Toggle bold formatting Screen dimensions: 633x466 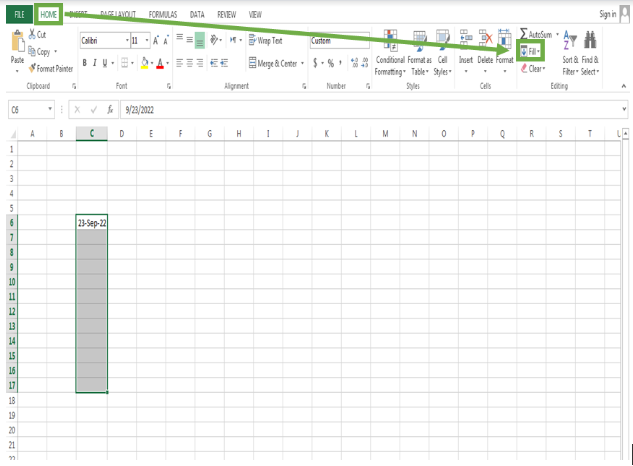[85, 63]
